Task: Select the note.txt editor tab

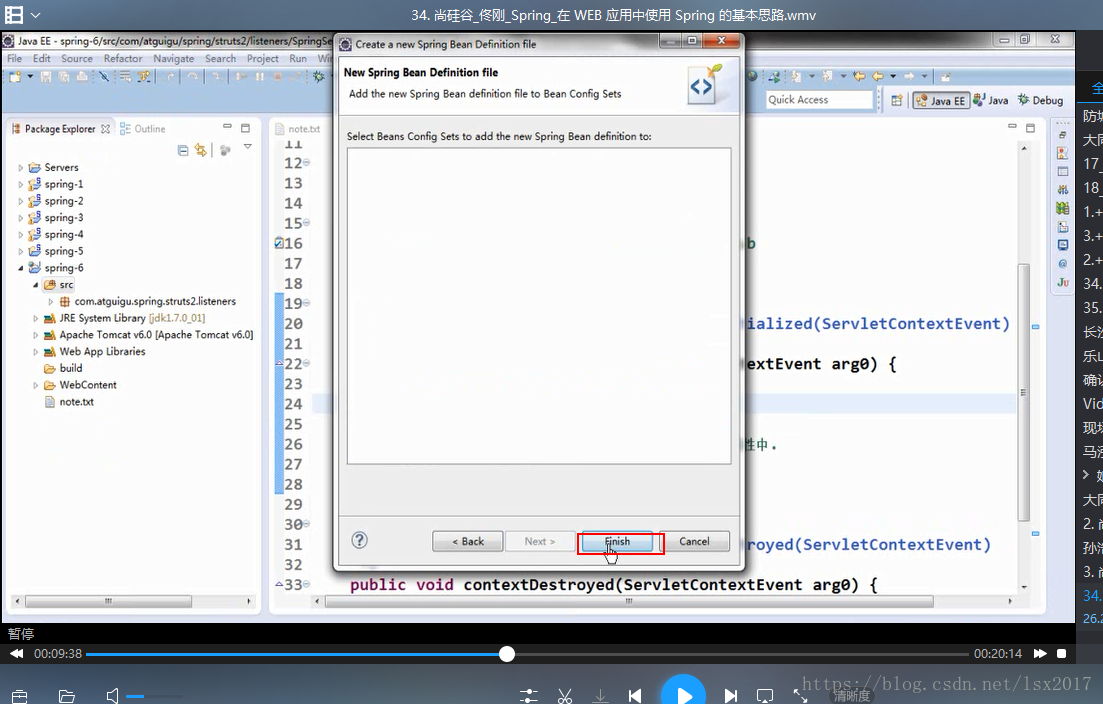Action: (298, 129)
